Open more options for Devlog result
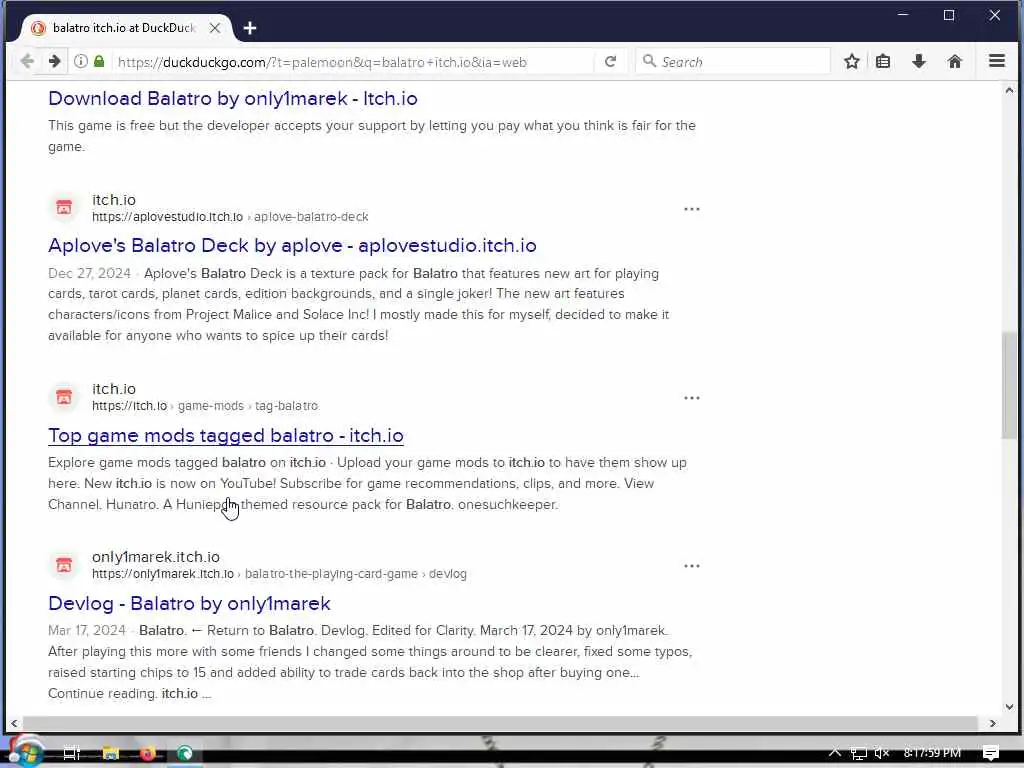Screen dimensions: 1024x768 (692, 566)
